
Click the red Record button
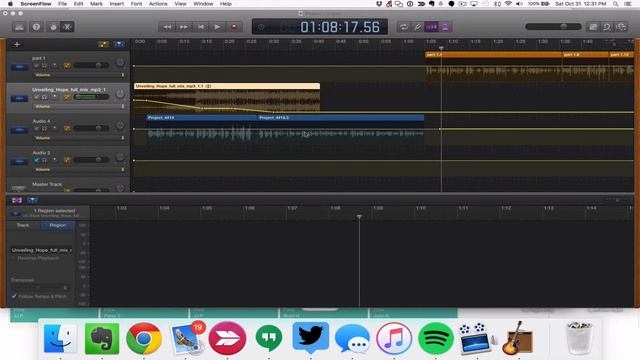pos(234,27)
